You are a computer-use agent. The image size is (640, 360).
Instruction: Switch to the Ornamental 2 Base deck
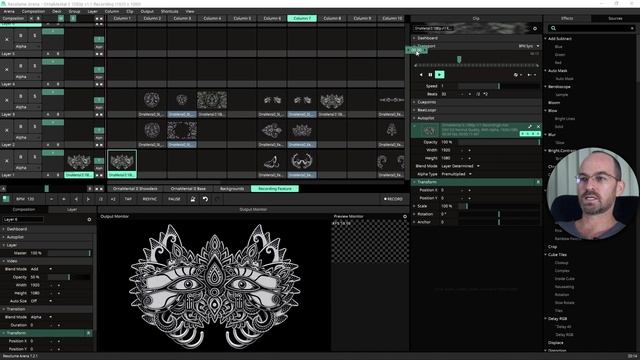(x=188, y=189)
